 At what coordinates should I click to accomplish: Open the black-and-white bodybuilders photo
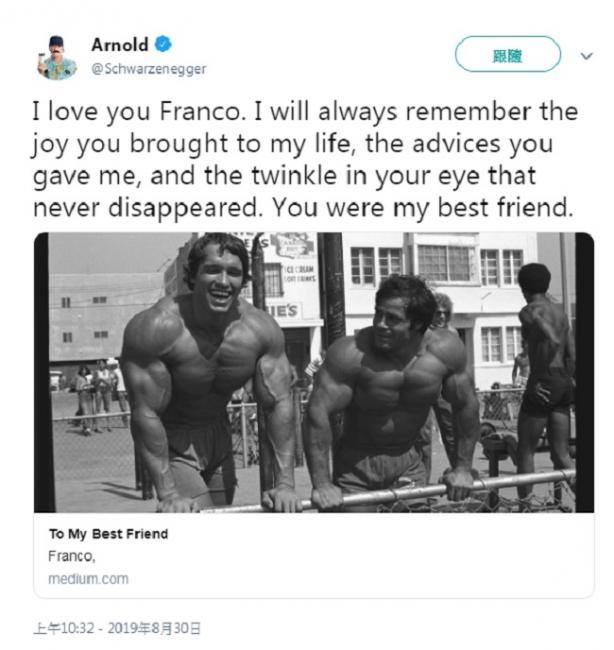(x=314, y=372)
